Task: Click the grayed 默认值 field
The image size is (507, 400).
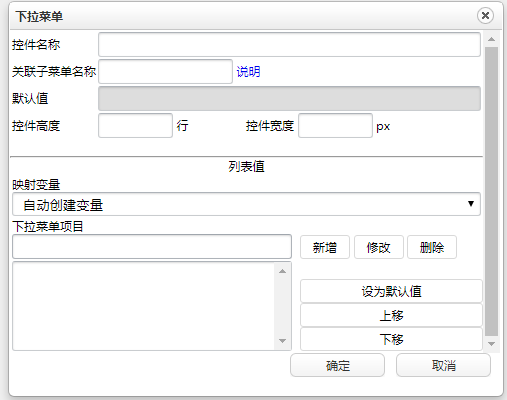Action: point(289,99)
